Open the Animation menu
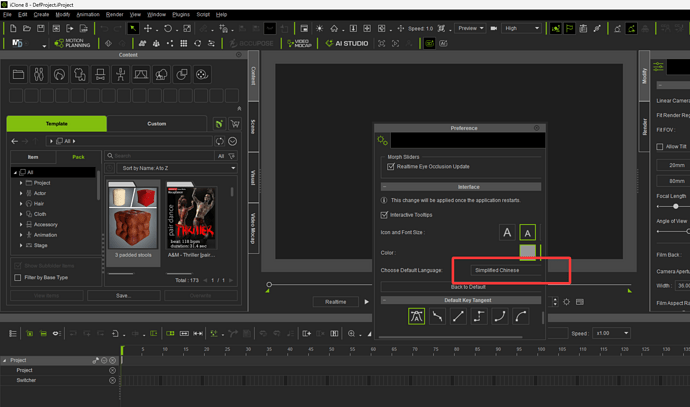Screen dimensions: 690x407 (88, 15)
